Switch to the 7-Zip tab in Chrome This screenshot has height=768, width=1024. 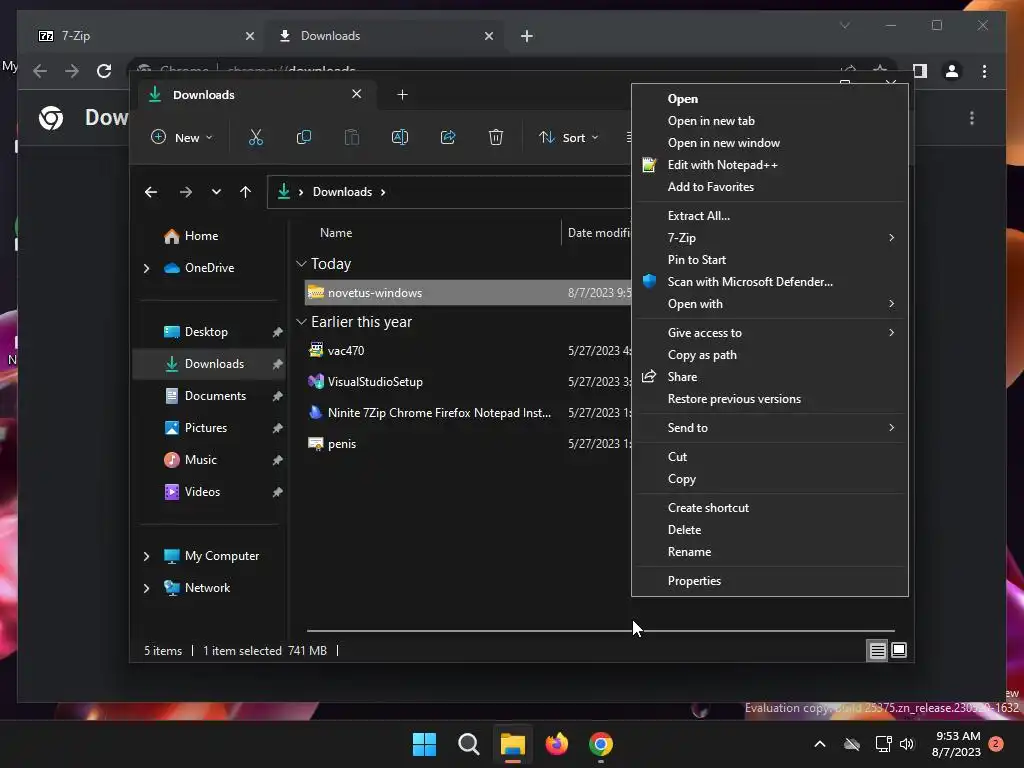click(x=146, y=36)
